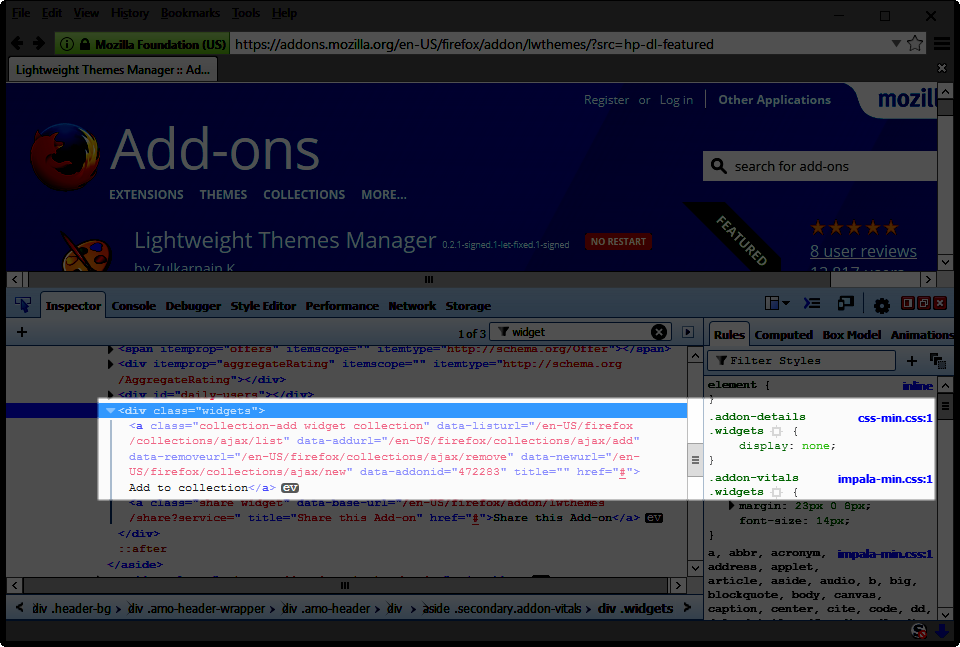
Task: Open Other Applications link
Action: point(774,100)
